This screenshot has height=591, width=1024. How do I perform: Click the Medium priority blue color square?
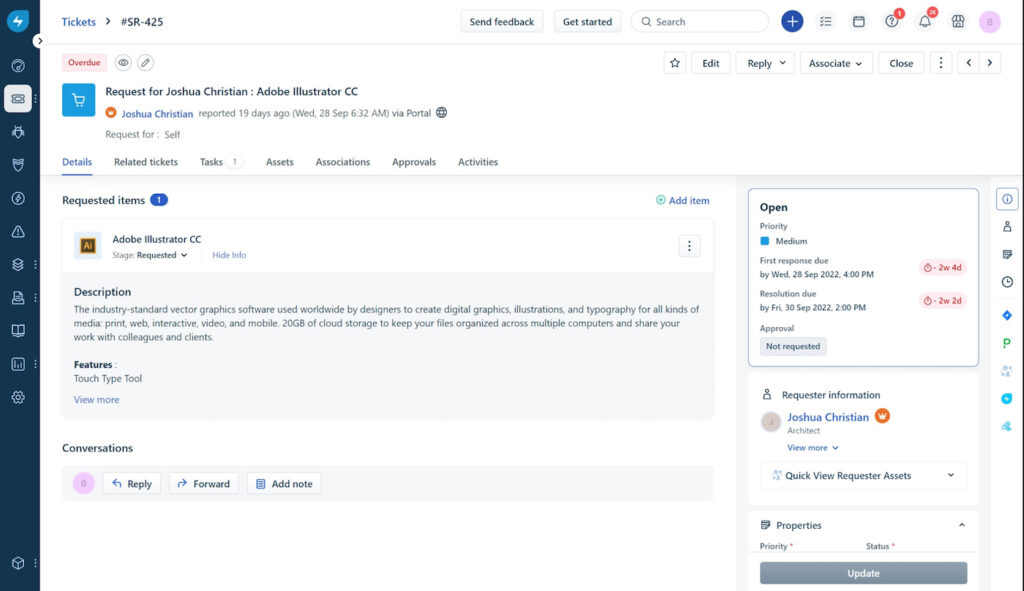764,241
